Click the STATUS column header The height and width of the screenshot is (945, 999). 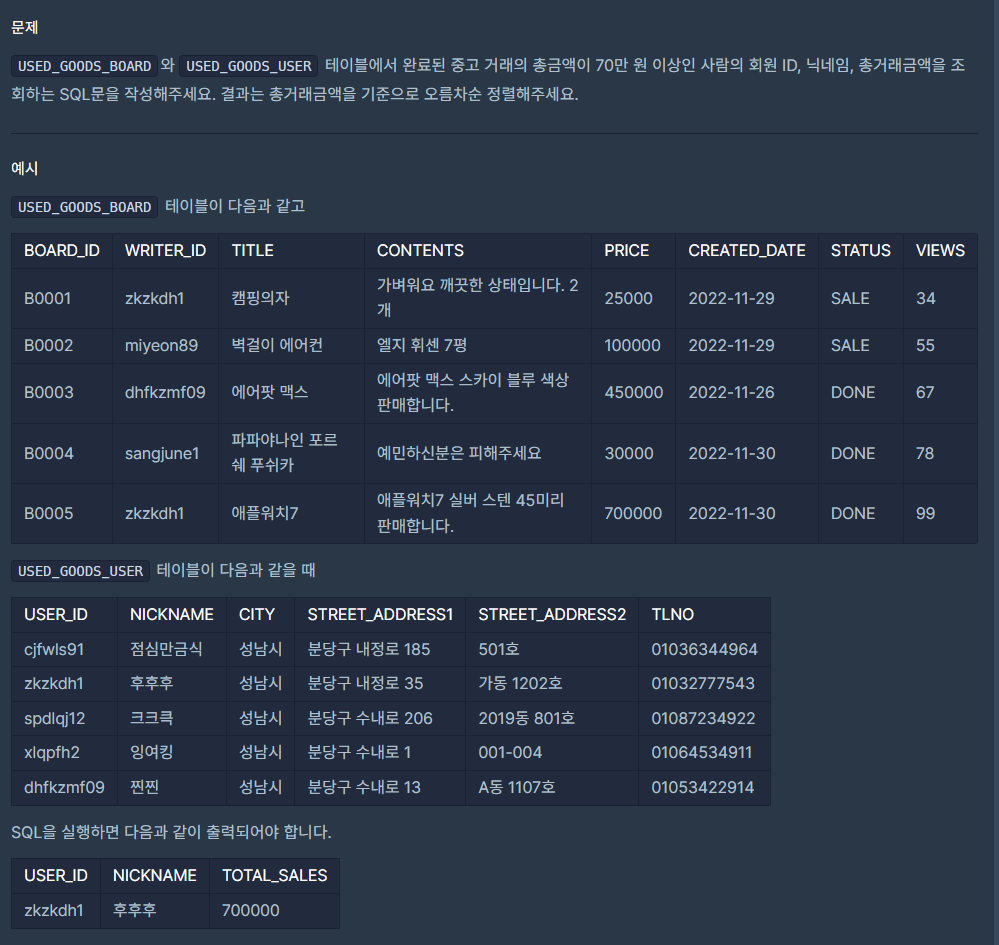(860, 250)
